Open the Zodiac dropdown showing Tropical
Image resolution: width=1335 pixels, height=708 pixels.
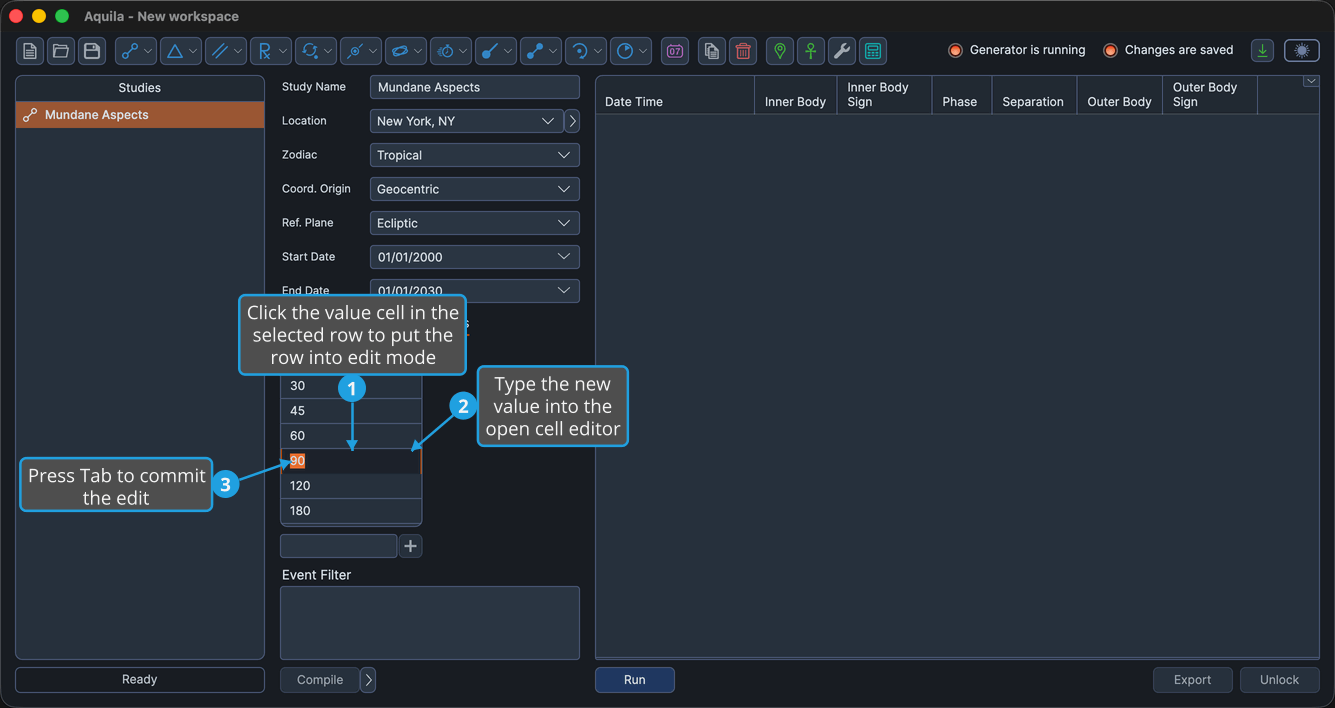point(475,155)
